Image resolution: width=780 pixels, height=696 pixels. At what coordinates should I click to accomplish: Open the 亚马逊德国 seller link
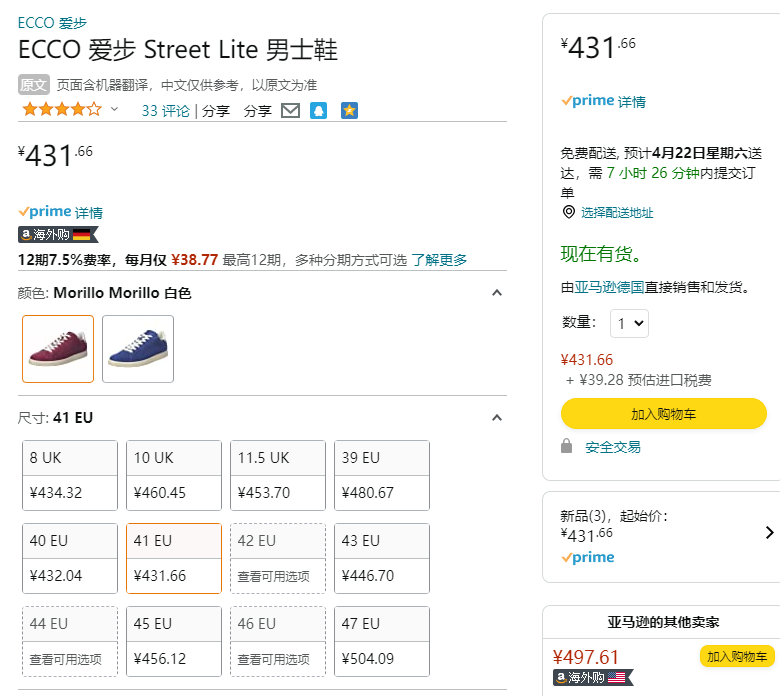tap(609, 287)
